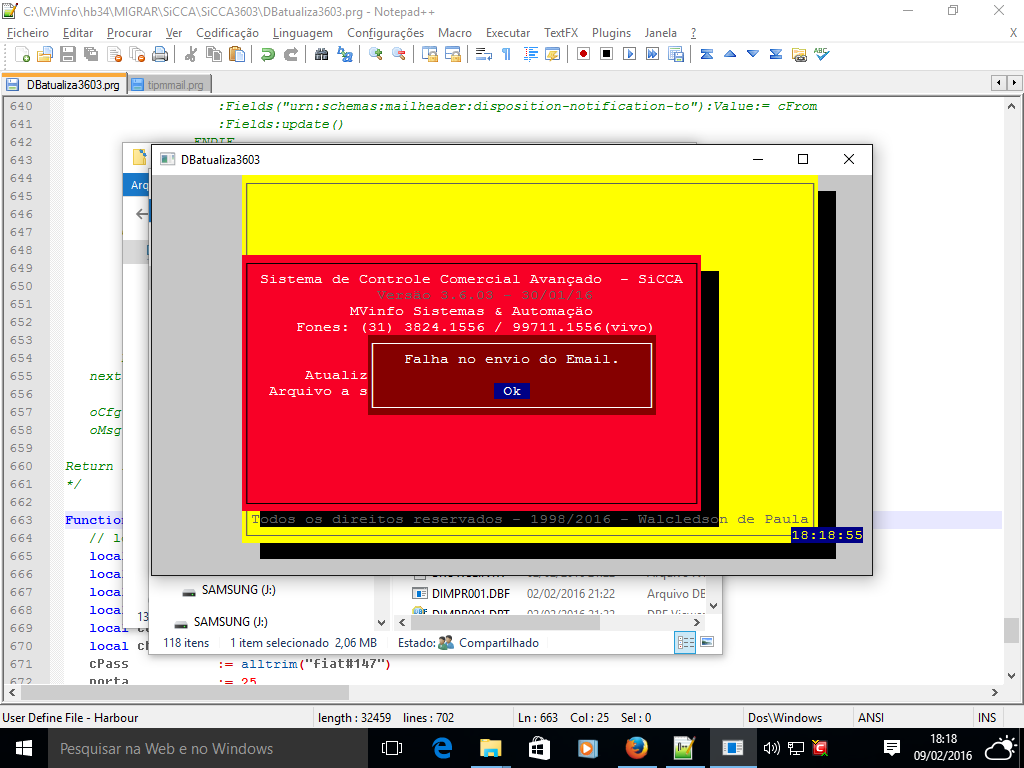Expand the SAMSUNG (J:) drive tree item
Viewport: 1024px width, 768px height.
tap(170, 591)
